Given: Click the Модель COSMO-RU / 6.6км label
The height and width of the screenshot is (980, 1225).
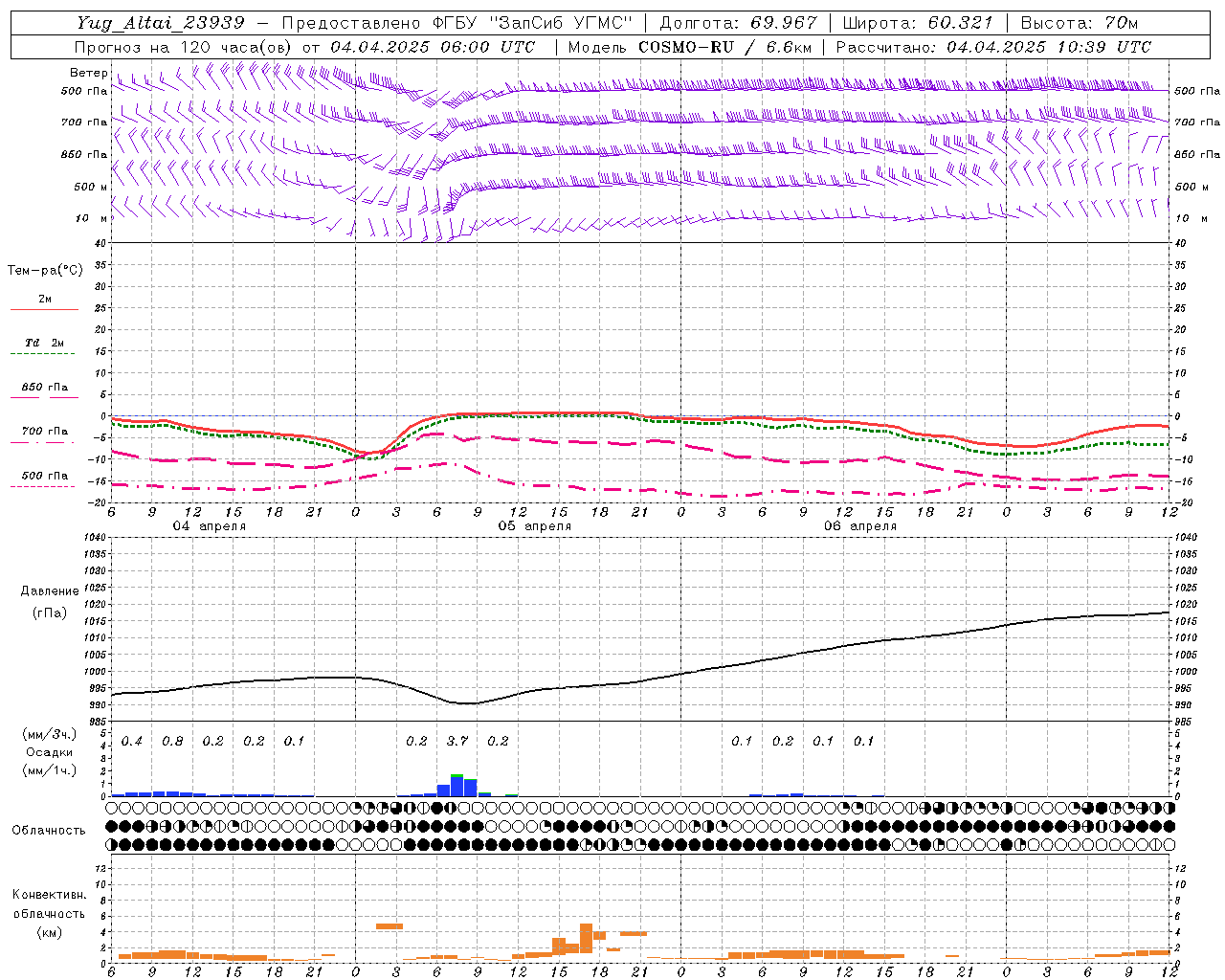Looking at the screenshot, I should [x=690, y=47].
